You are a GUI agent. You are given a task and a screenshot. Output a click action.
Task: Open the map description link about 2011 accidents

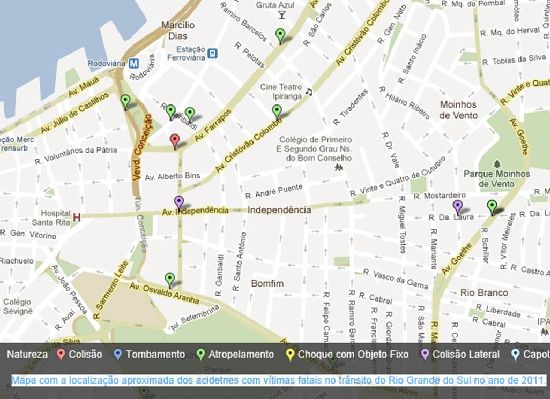click(x=279, y=380)
